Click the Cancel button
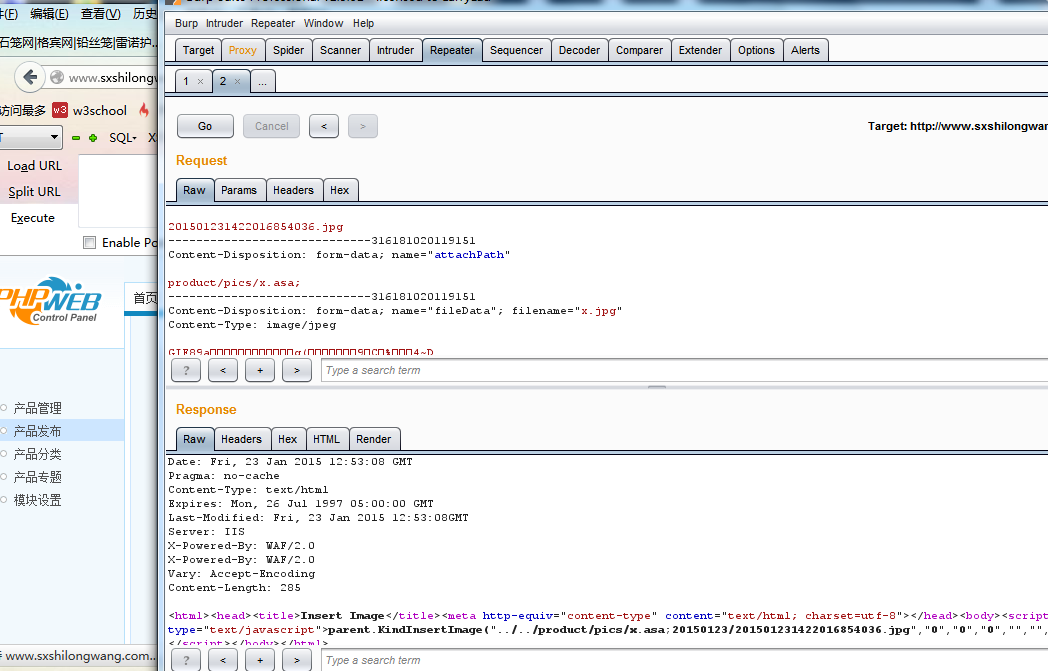Screen dimensions: 1048x671 pyautogui.click(x=271, y=126)
